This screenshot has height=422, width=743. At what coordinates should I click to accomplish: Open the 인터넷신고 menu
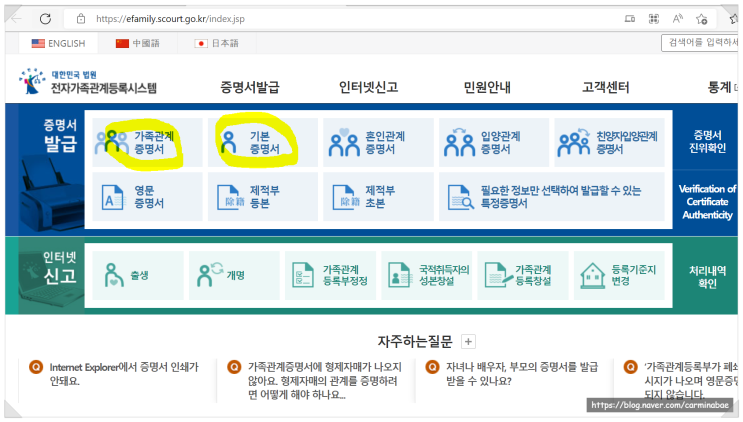pos(368,87)
